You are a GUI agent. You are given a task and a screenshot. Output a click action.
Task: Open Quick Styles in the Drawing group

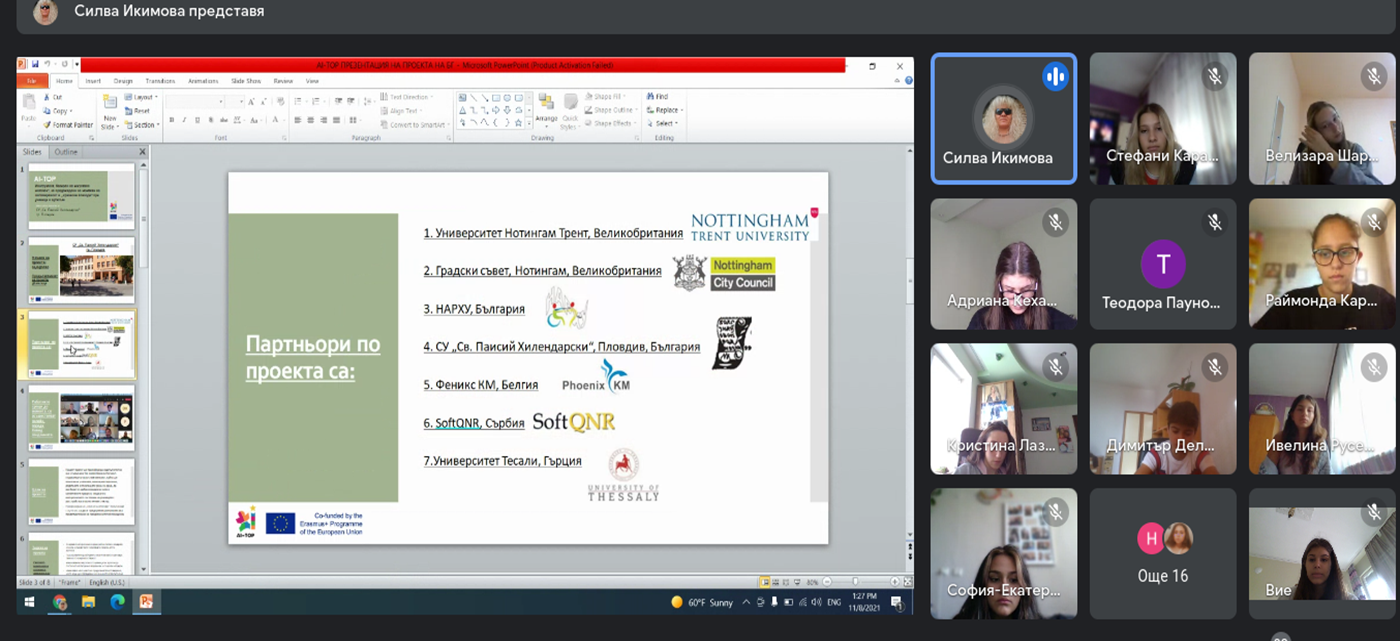569,110
